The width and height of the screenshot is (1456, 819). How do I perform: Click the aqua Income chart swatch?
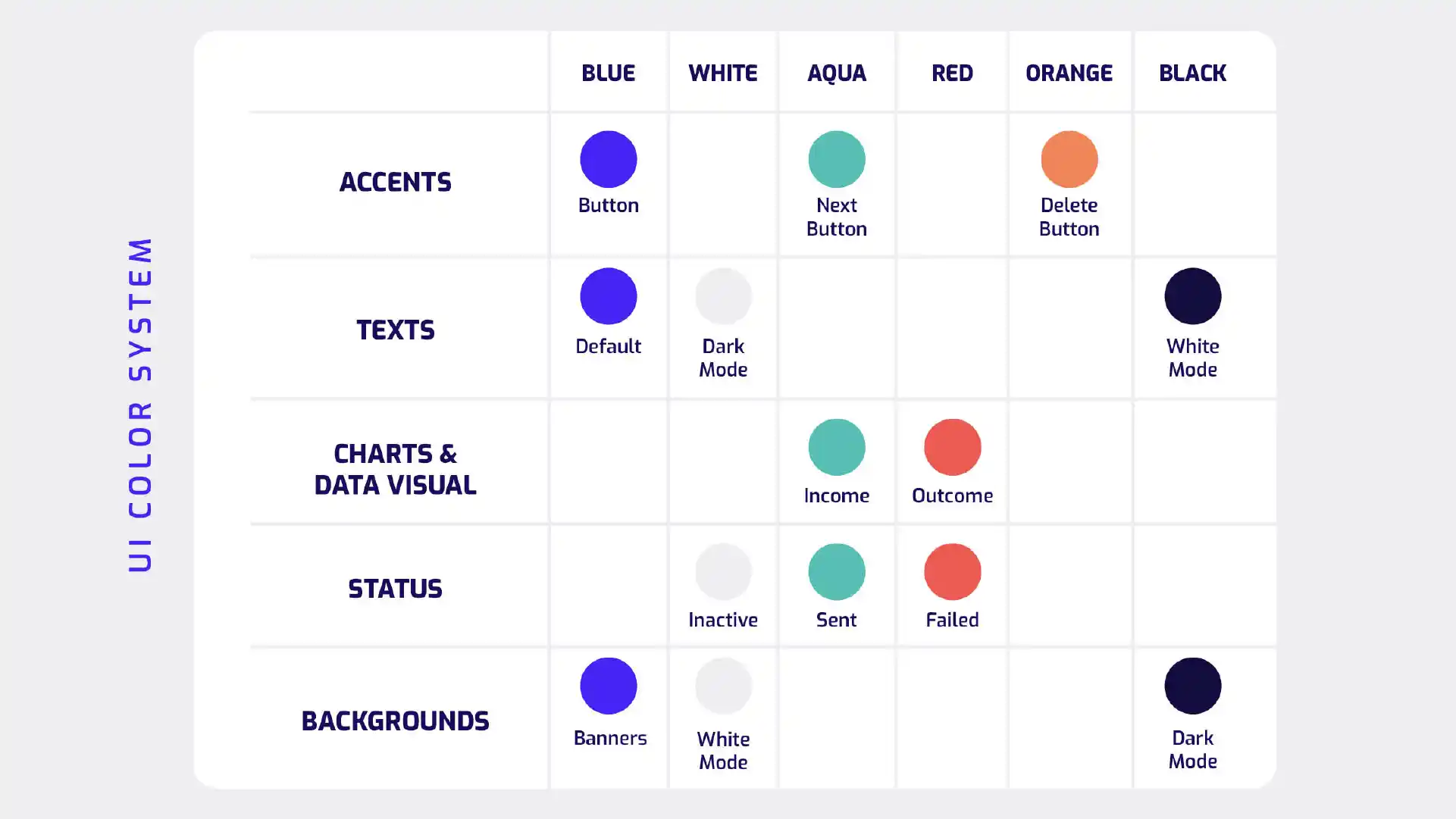point(836,447)
